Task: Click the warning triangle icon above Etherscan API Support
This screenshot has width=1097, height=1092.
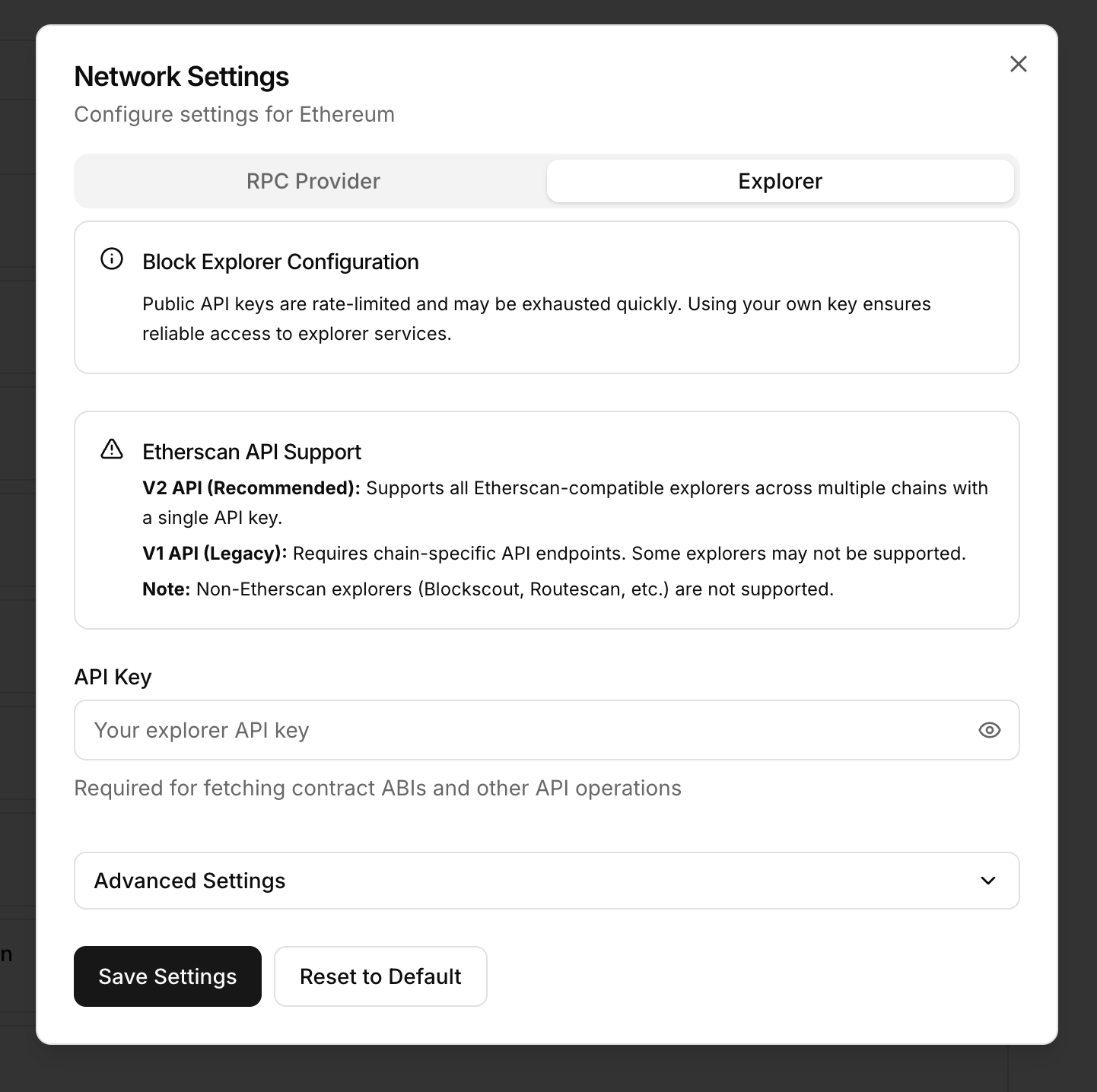Action: tap(112, 449)
